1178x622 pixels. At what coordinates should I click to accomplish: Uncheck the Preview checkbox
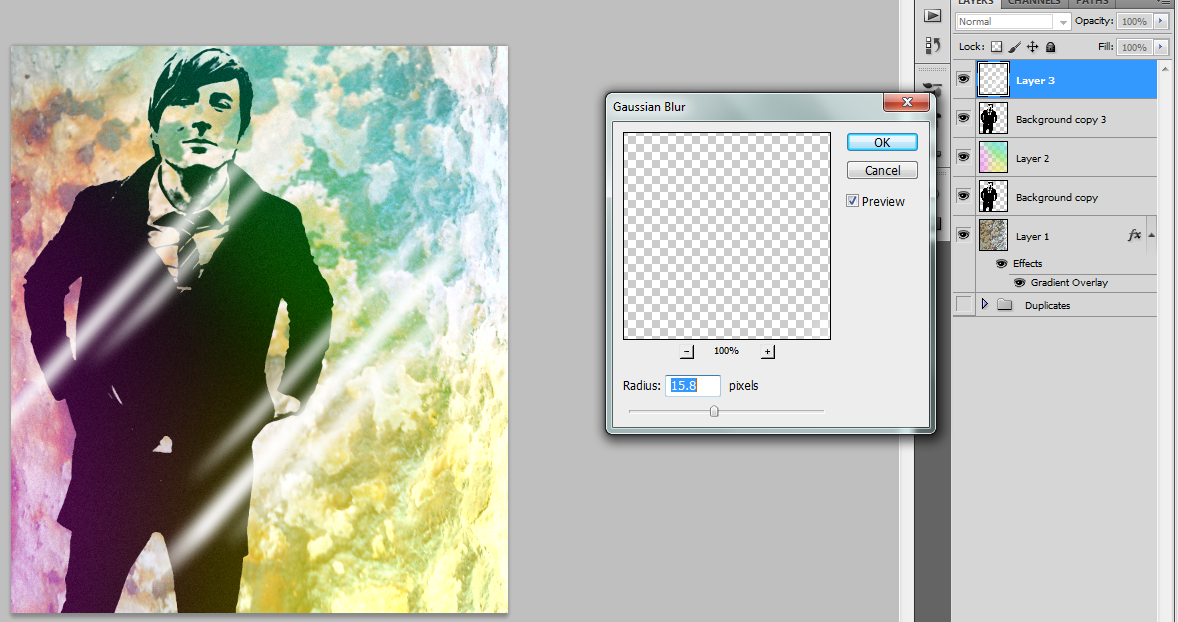coord(852,201)
